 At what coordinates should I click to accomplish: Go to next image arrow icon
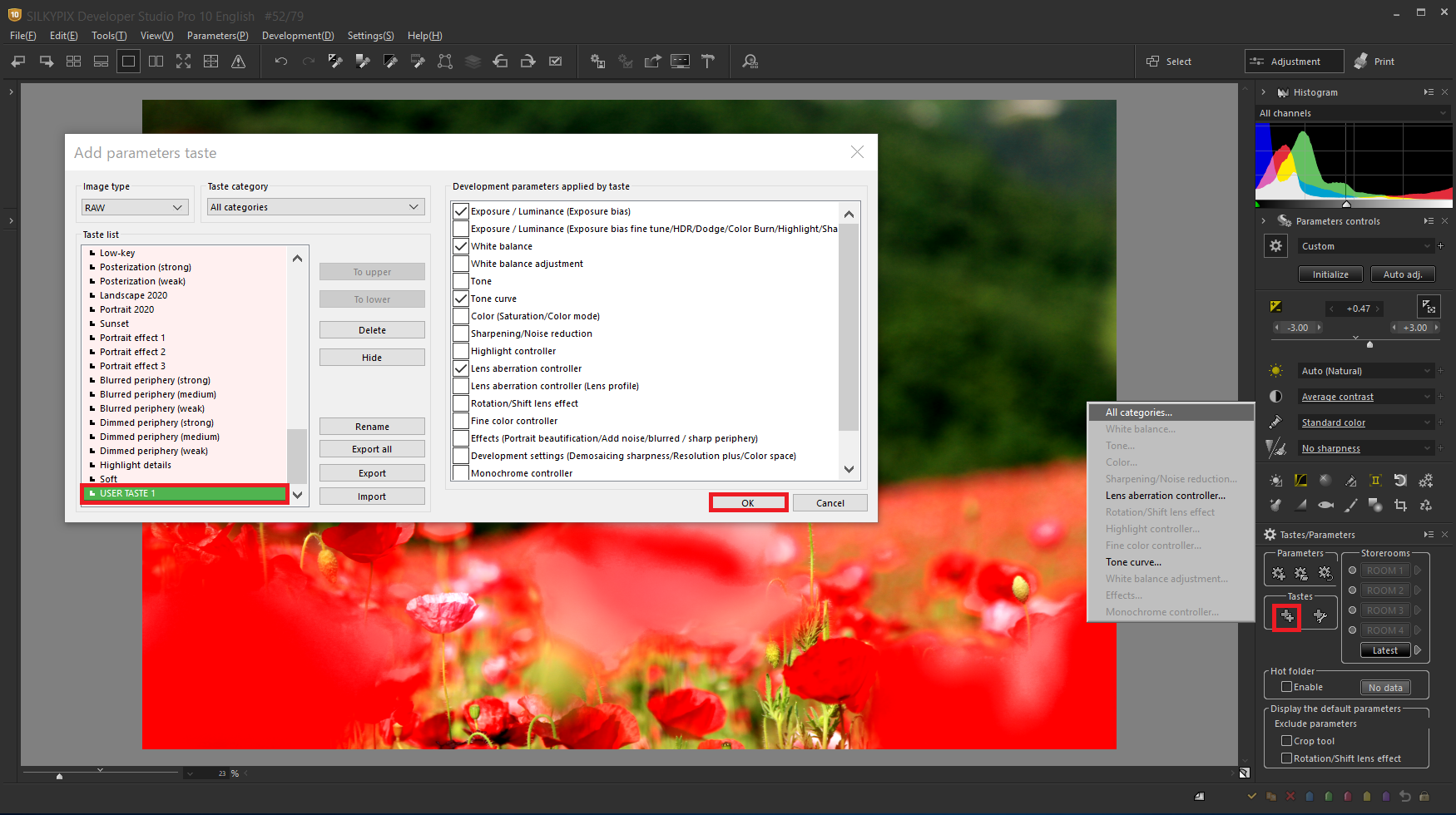point(46,62)
